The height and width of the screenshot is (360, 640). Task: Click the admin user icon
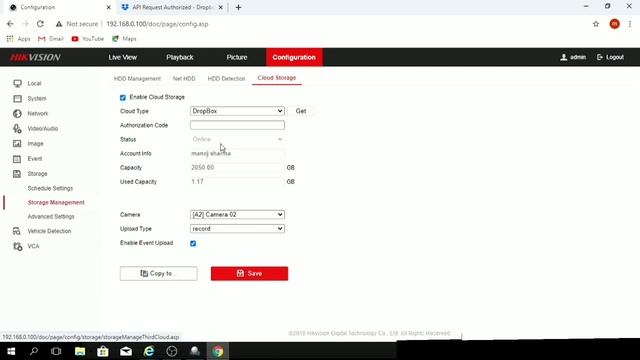tap(564, 57)
